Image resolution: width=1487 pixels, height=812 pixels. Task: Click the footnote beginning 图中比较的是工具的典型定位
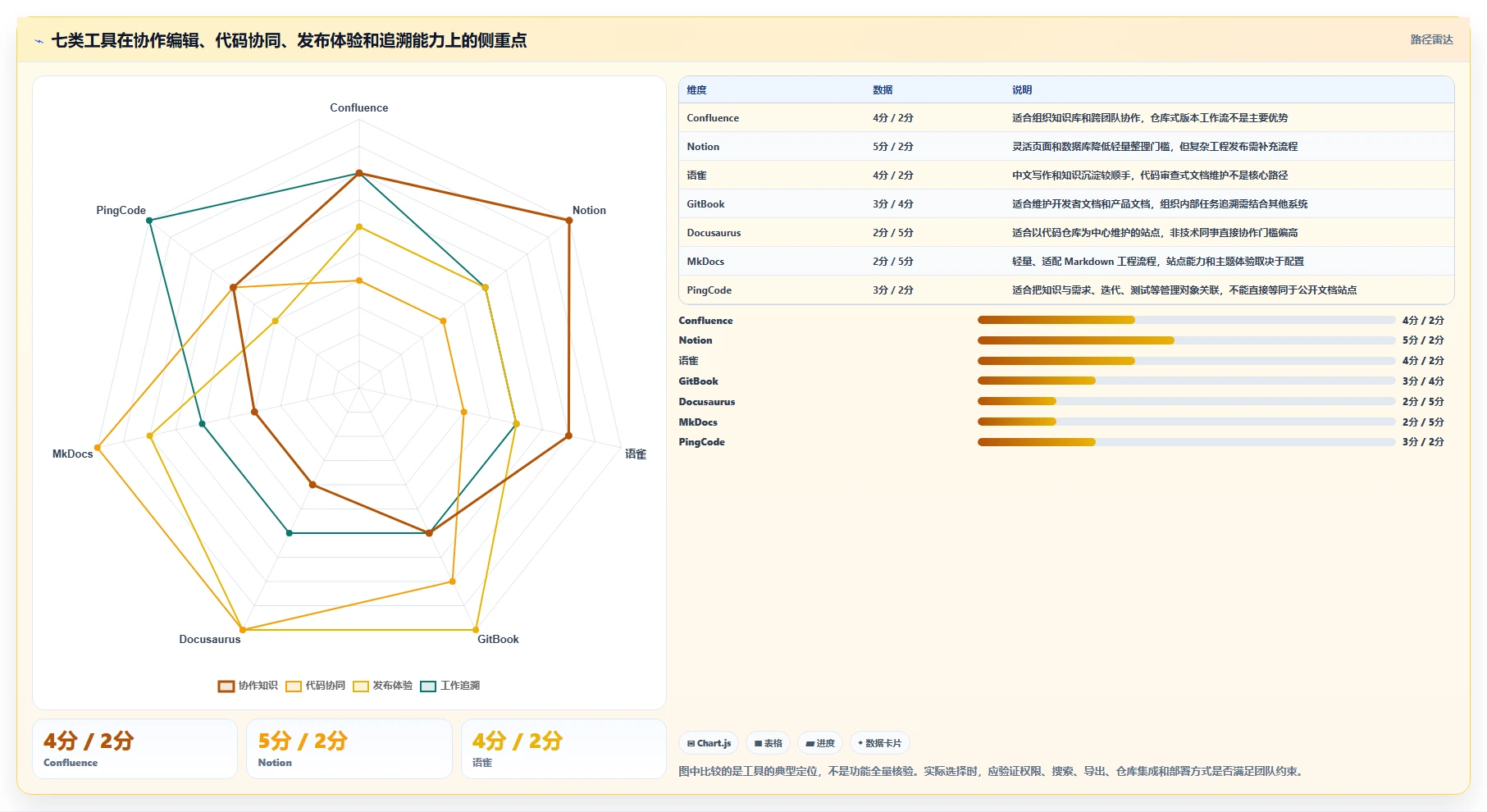[992, 771]
